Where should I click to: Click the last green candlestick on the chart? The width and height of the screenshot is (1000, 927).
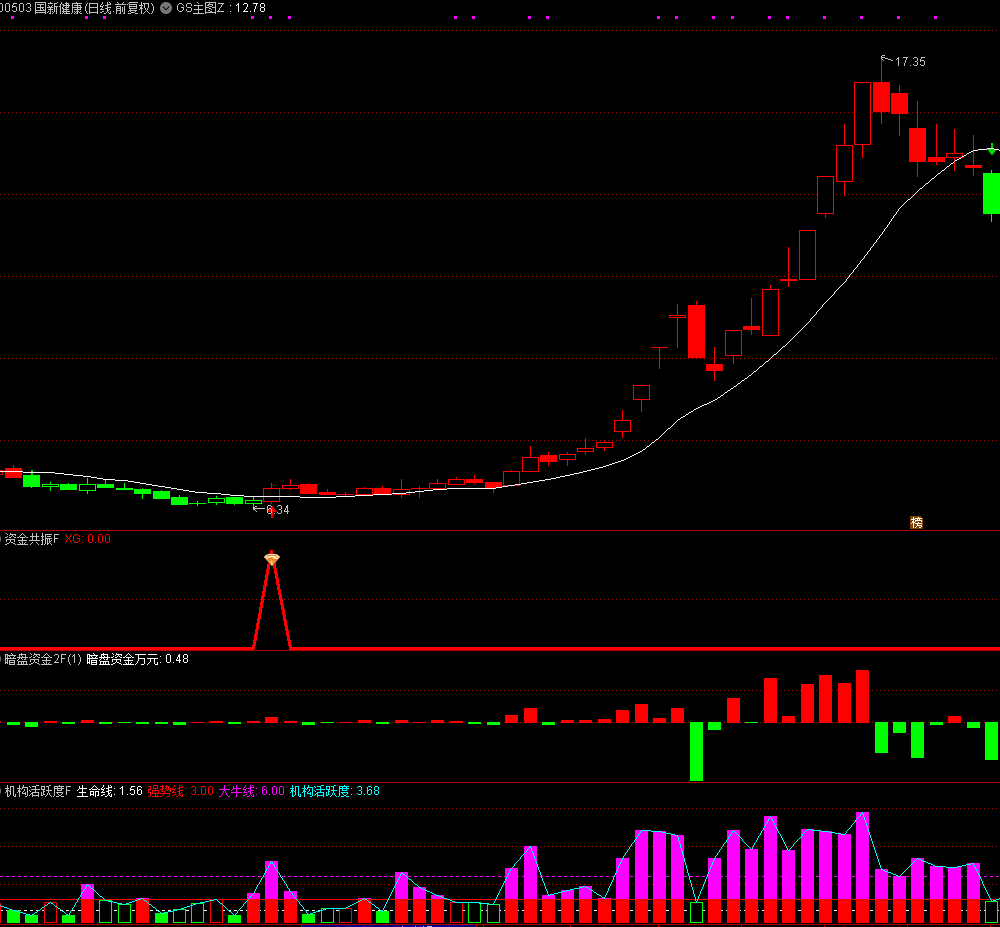pos(991,193)
